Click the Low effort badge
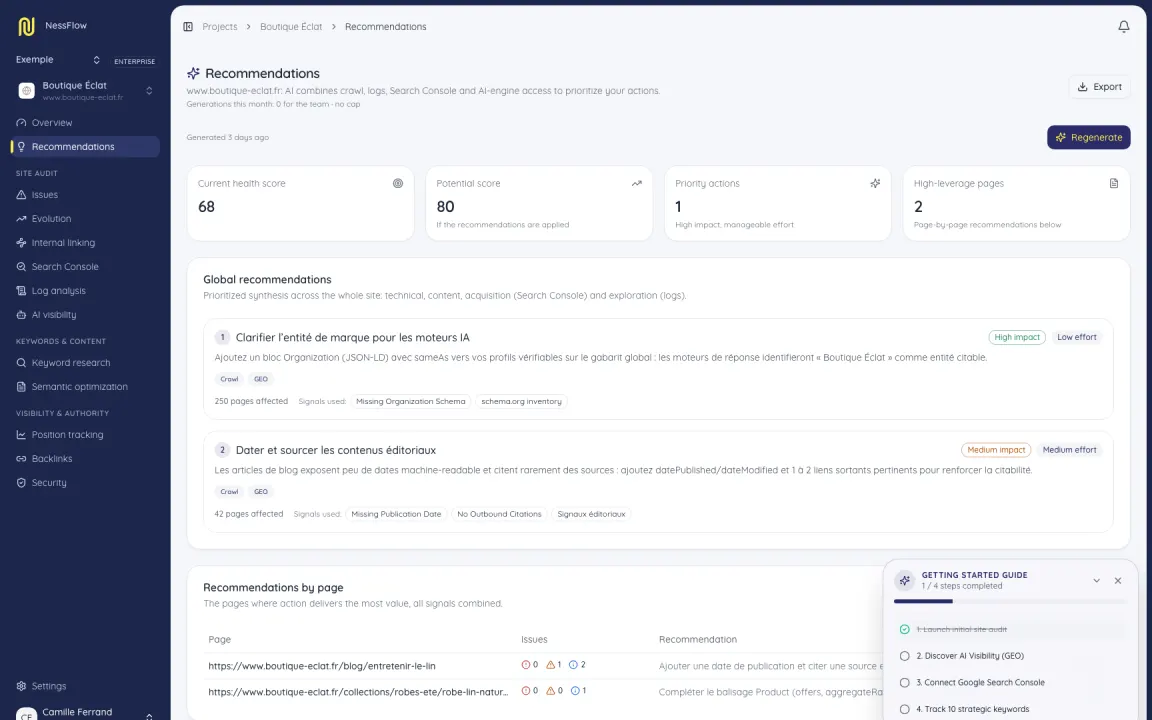The image size is (1152, 720). point(1076,337)
